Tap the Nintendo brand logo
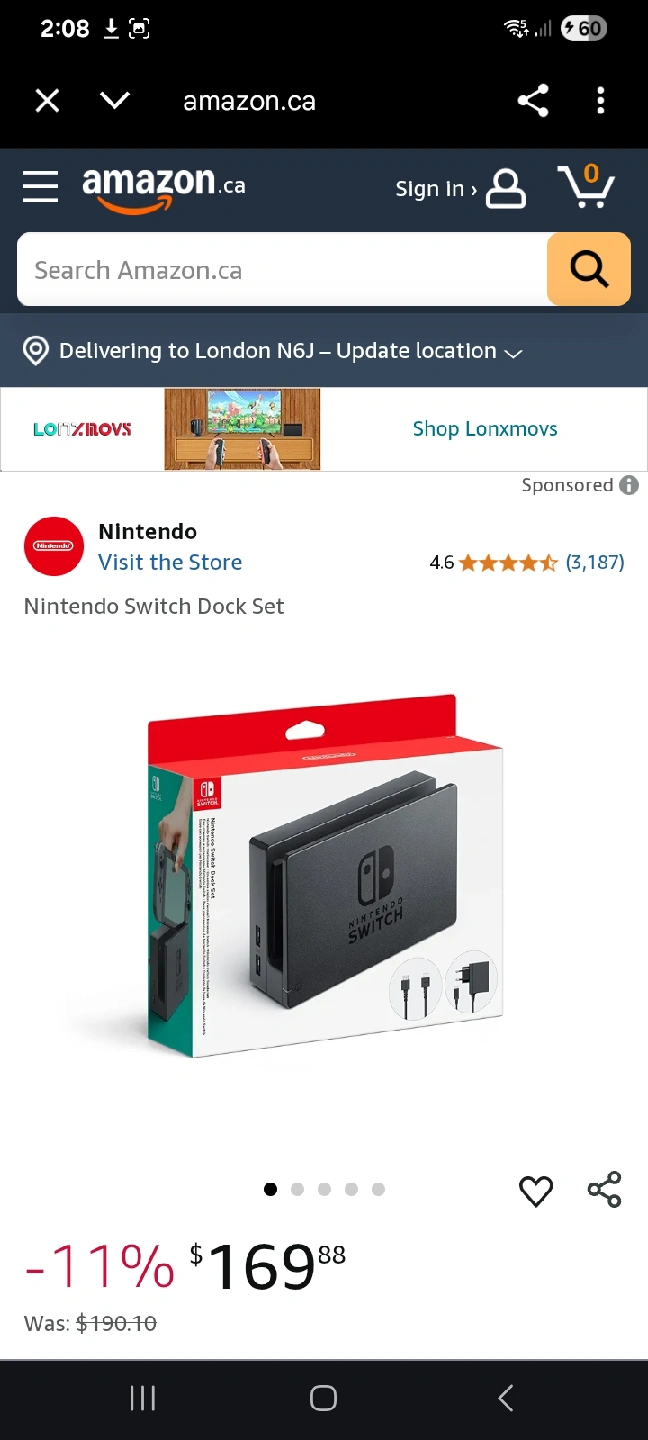648x1440 pixels. point(54,546)
